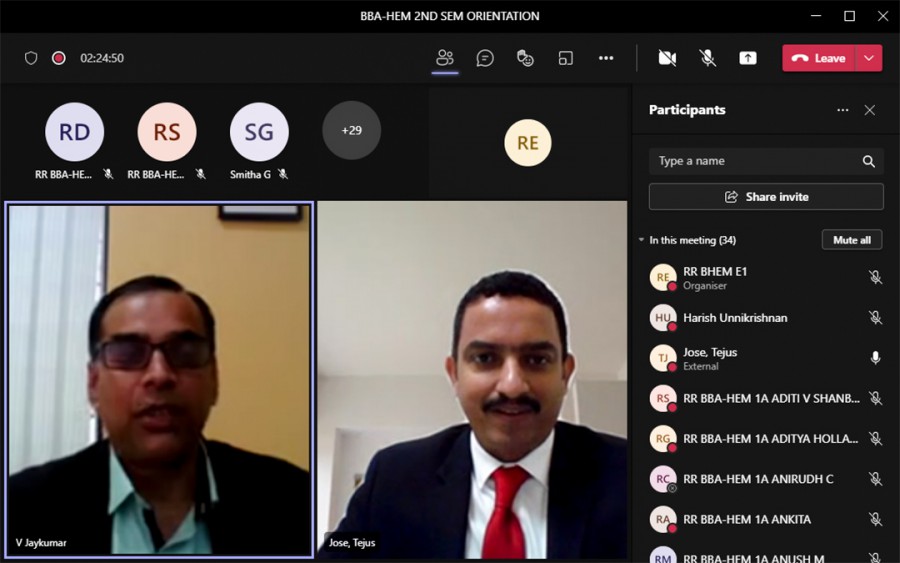Open the Participants panel more options menu
Screen dimensions: 900x563
(x=842, y=110)
